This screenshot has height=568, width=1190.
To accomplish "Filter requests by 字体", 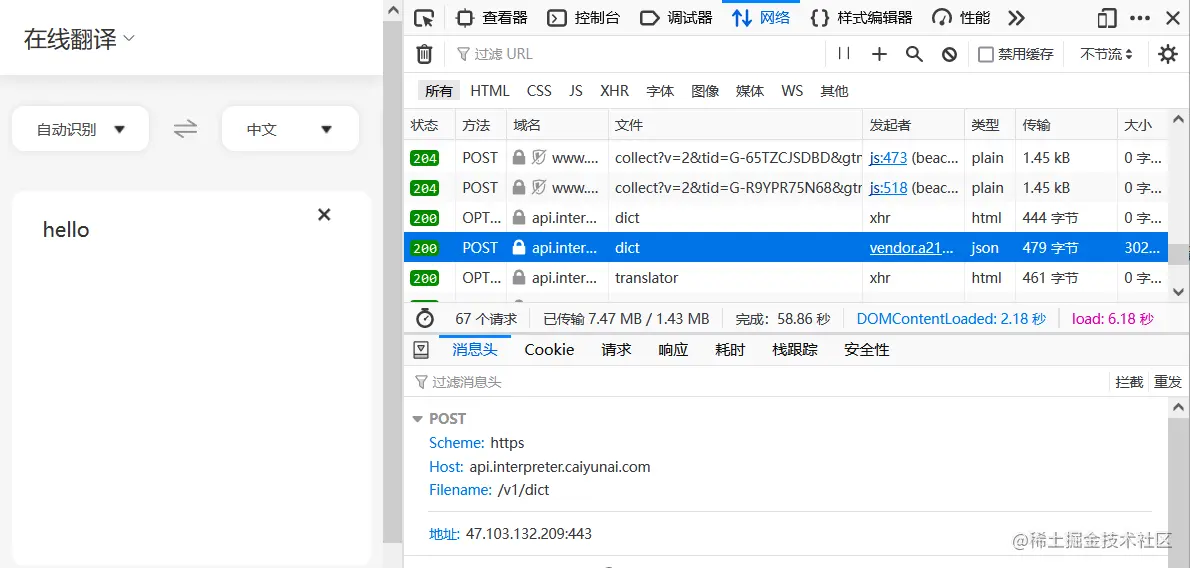I will 660,91.
